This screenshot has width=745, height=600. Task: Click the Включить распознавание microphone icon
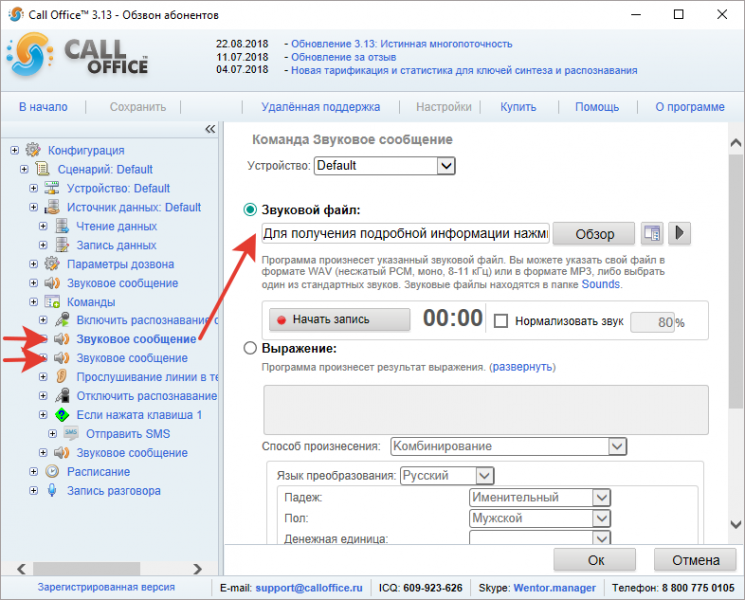[62, 320]
